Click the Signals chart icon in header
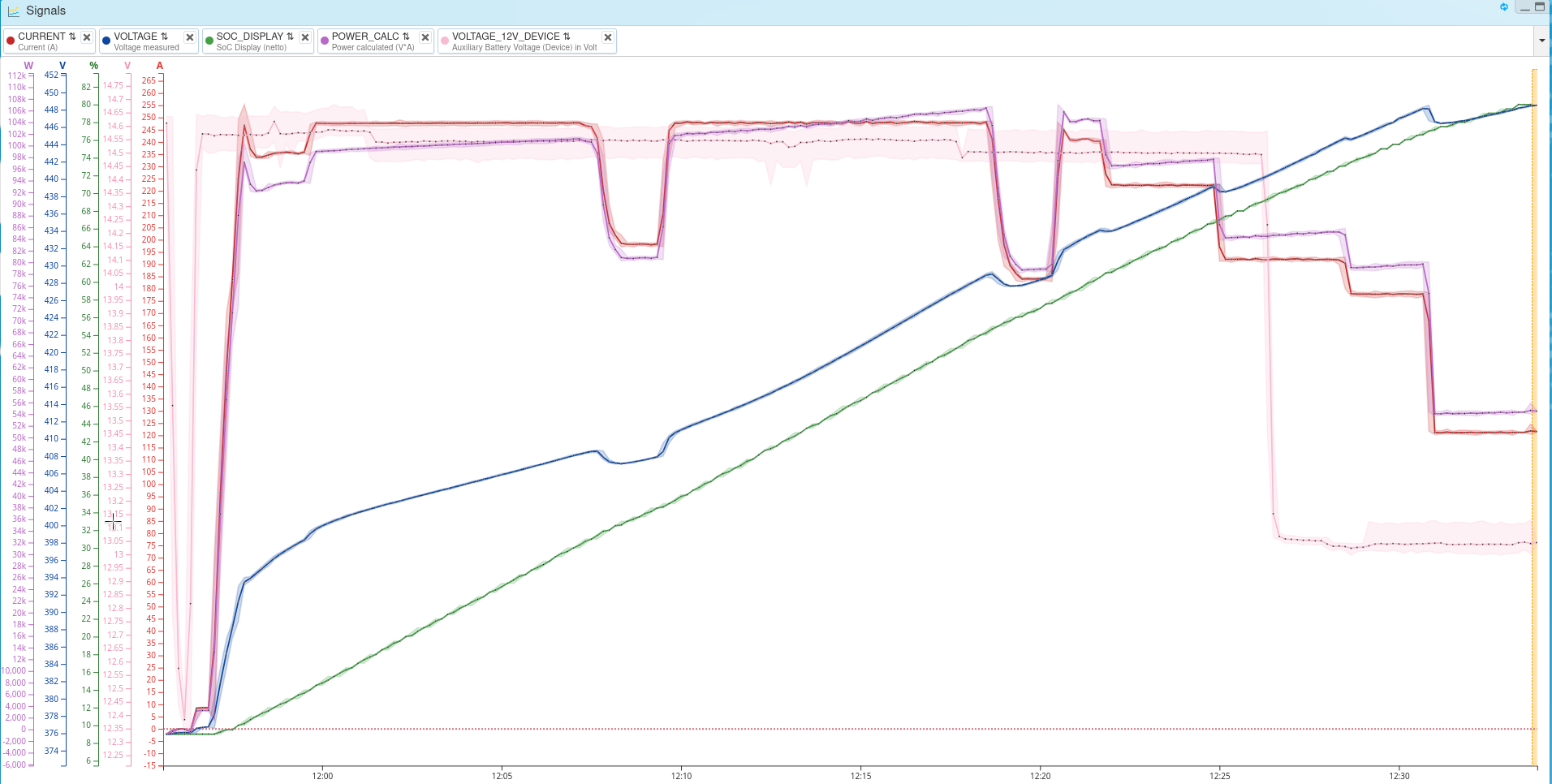 [14, 11]
